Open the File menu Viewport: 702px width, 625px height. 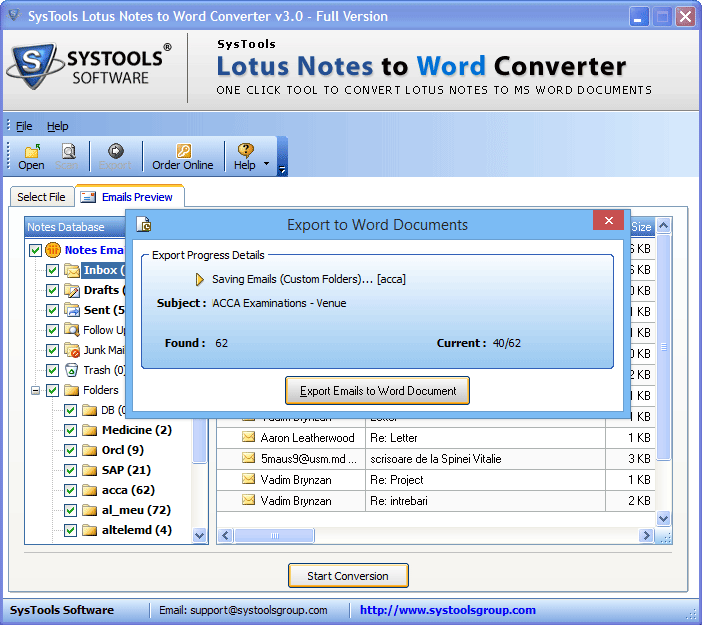click(x=24, y=126)
